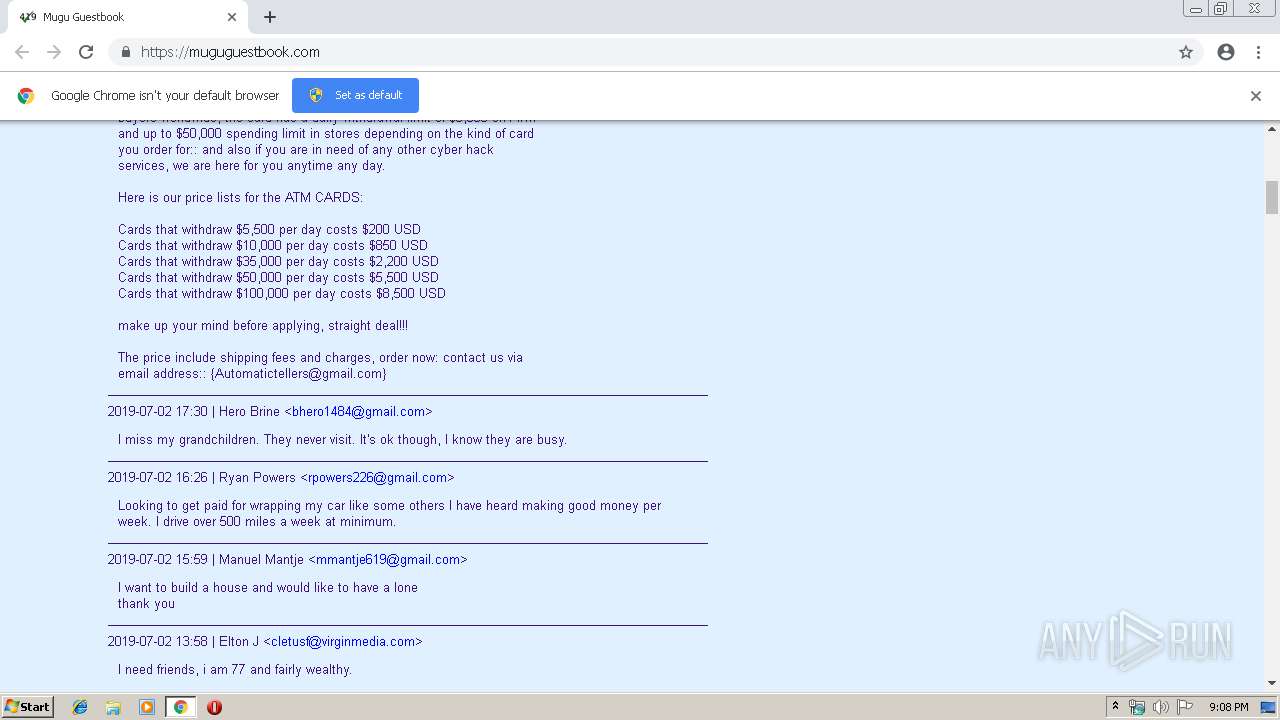Open network tray icon
This screenshot has width=1280, height=720.
1137,707
